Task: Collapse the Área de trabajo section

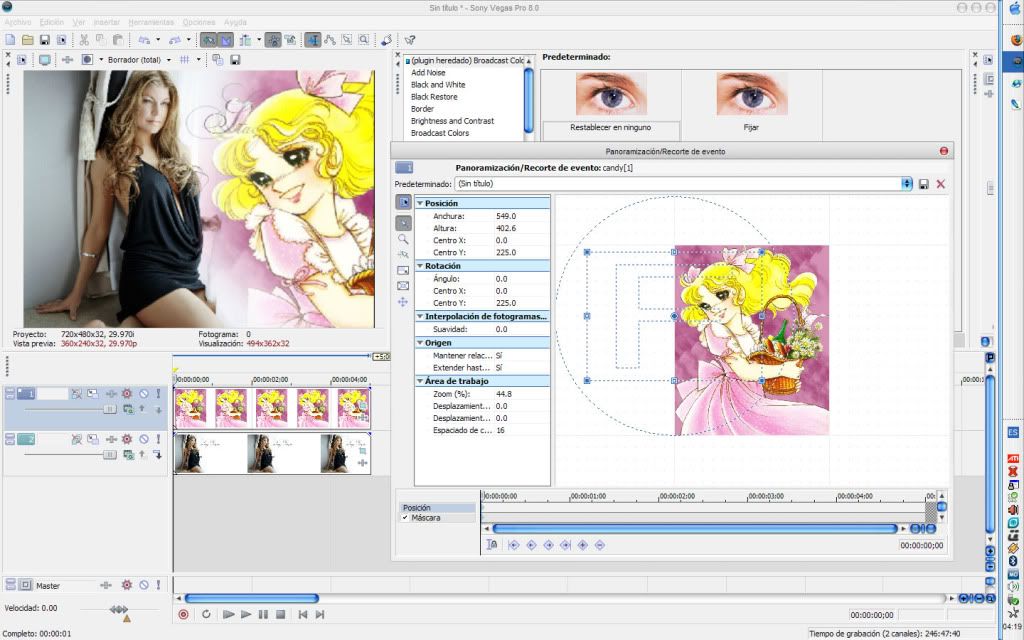Action: tap(420, 381)
